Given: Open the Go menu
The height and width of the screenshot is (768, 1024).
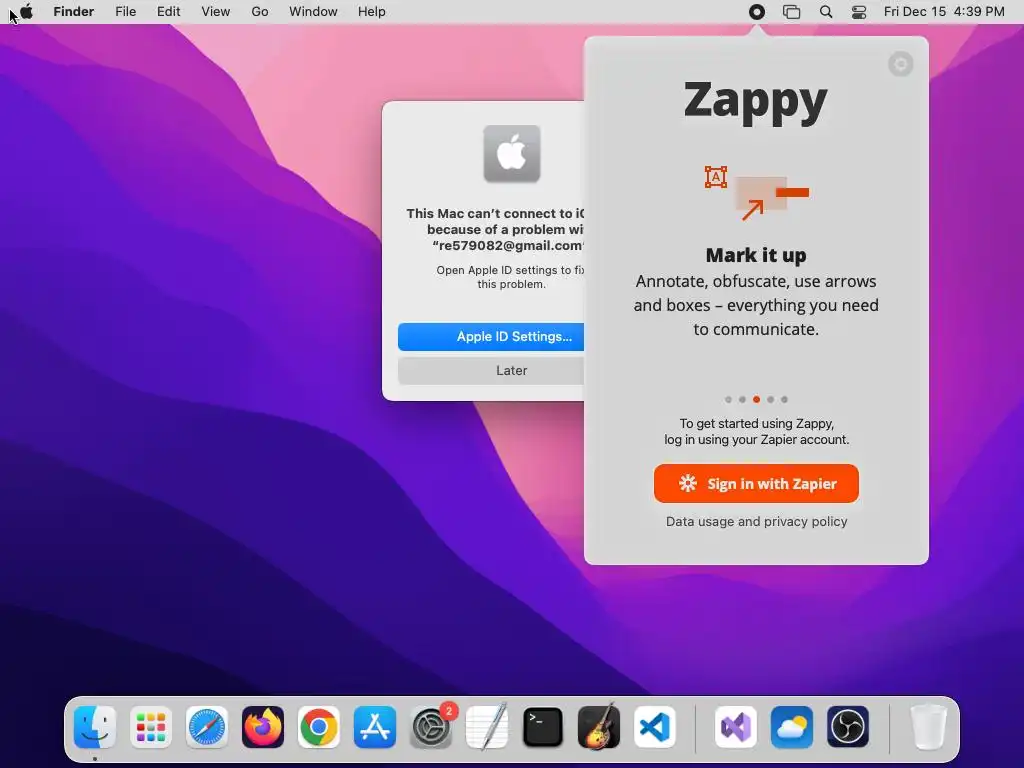Looking at the screenshot, I should point(260,12).
